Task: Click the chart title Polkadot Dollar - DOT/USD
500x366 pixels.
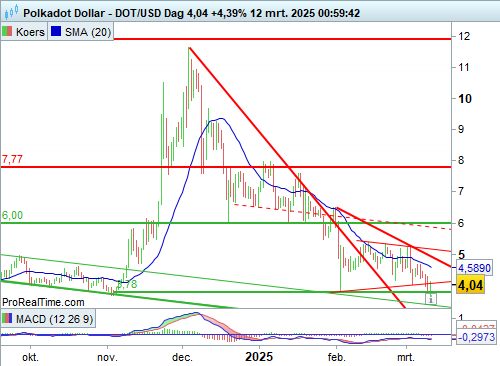Action: pyautogui.click(x=93, y=13)
